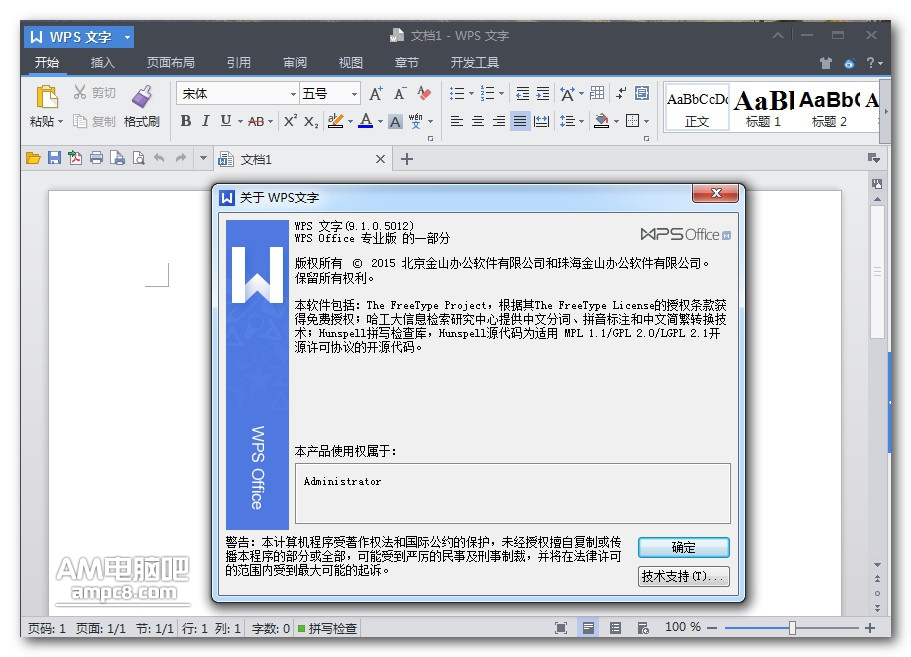Toggle underline formatting
Image resolution: width=911 pixels, height=657 pixels.
pyautogui.click(x=225, y=121)
